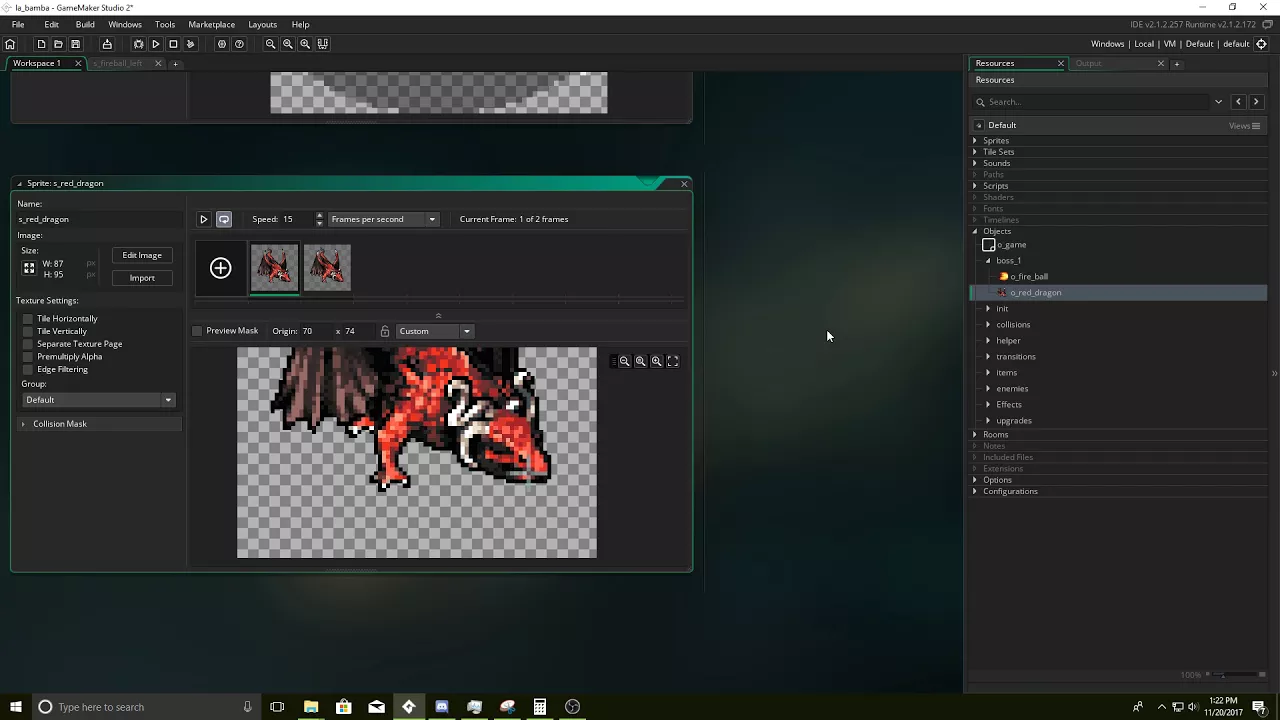Expand Sprites folder in resource tree
The height and width of the screenshot is (720, 1280).
tap(975, 141)
